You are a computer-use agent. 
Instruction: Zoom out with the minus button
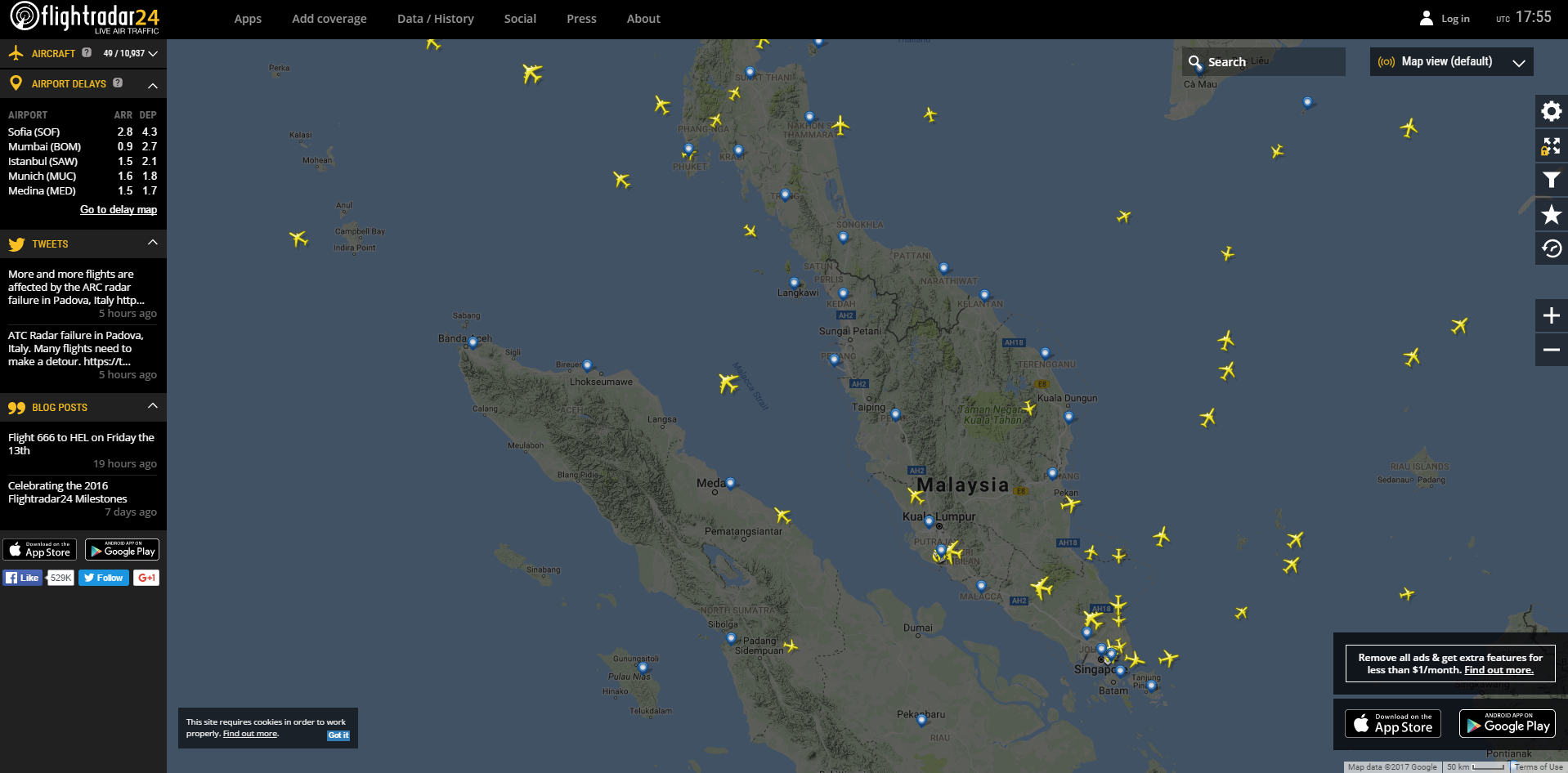pyautogui.click(x=1551, y=350)
